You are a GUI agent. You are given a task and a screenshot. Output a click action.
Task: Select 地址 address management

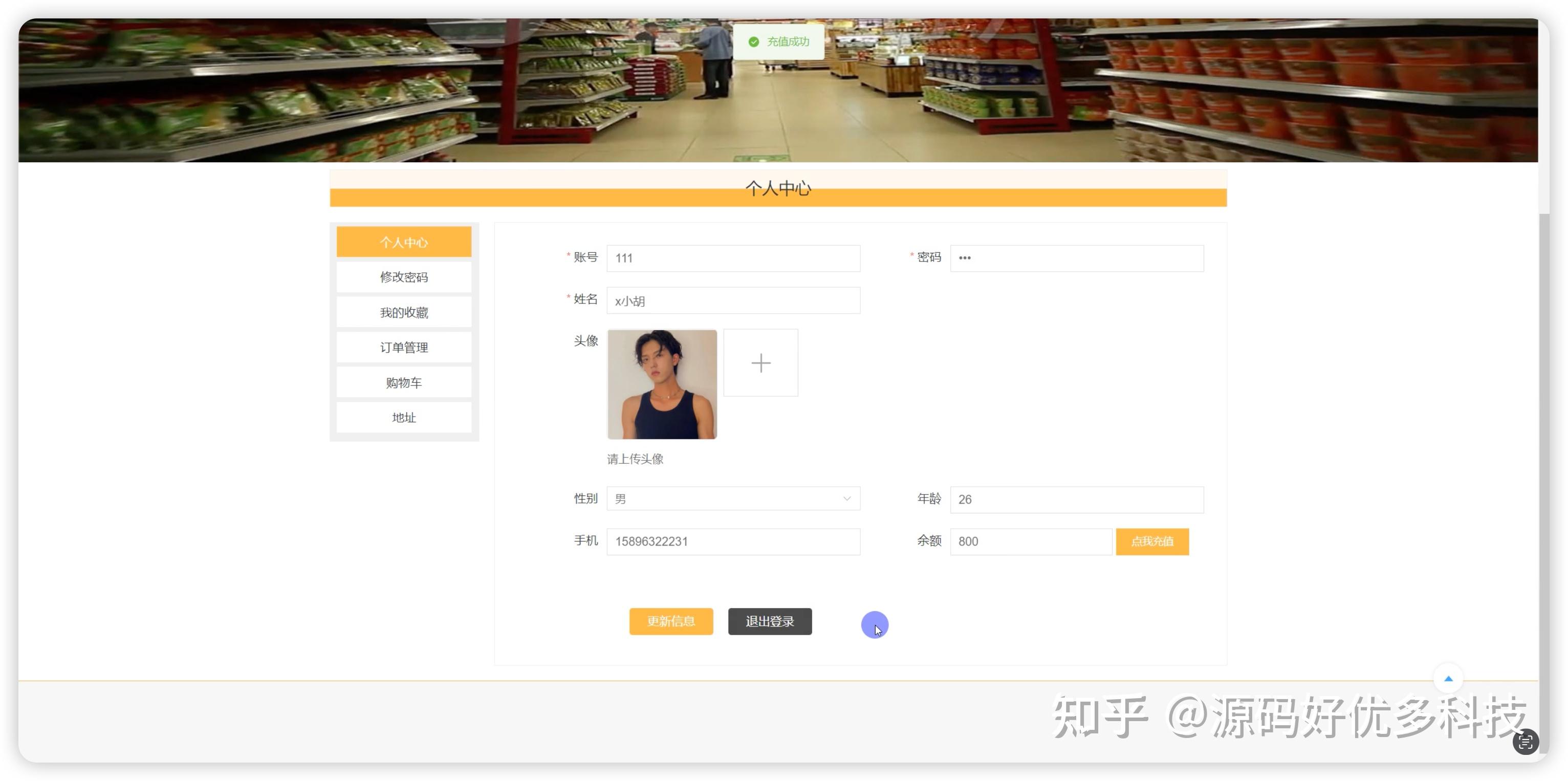[404, 417]
